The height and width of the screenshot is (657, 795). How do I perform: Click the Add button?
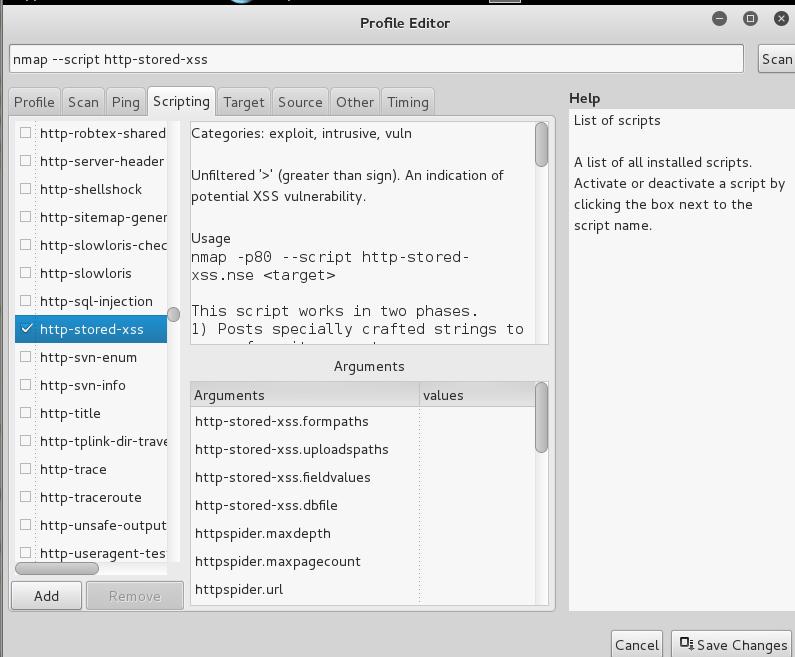click(46, 596)
